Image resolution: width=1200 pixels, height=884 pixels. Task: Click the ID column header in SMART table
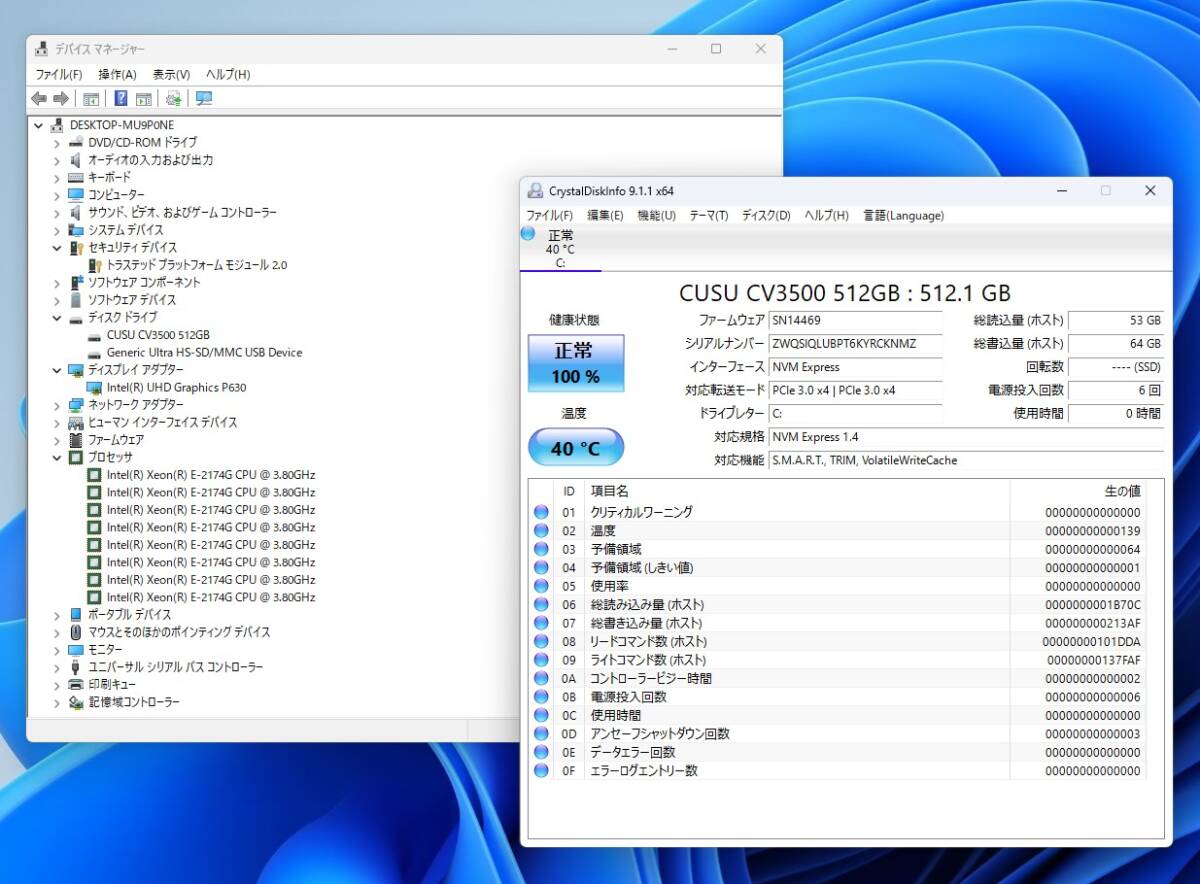tap(570, 491)
